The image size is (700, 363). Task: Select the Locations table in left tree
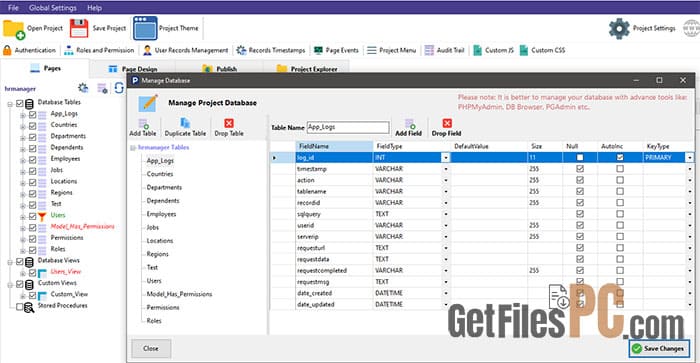64,181
